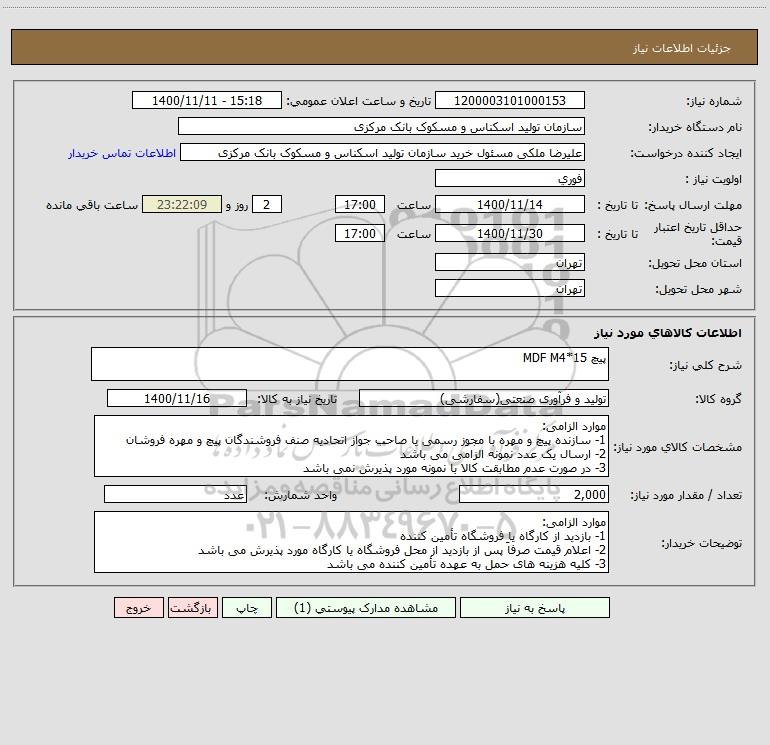This screenshot has width=770, height=745.
Task: Click the مشخصات کالای مورد نیاز label
Action: 678,447
